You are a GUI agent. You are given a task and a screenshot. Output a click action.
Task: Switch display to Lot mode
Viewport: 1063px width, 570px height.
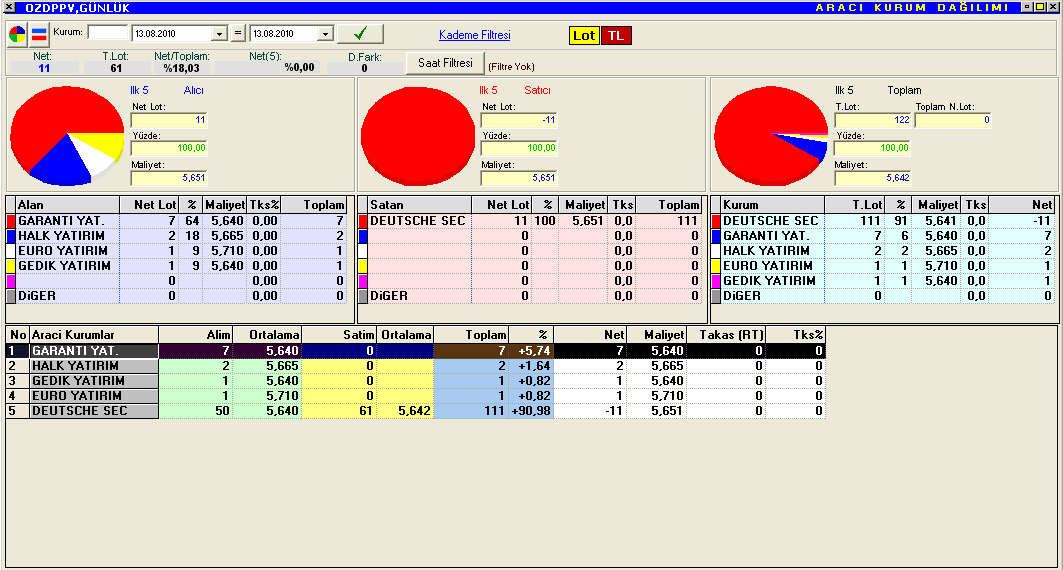coord(584,35)
